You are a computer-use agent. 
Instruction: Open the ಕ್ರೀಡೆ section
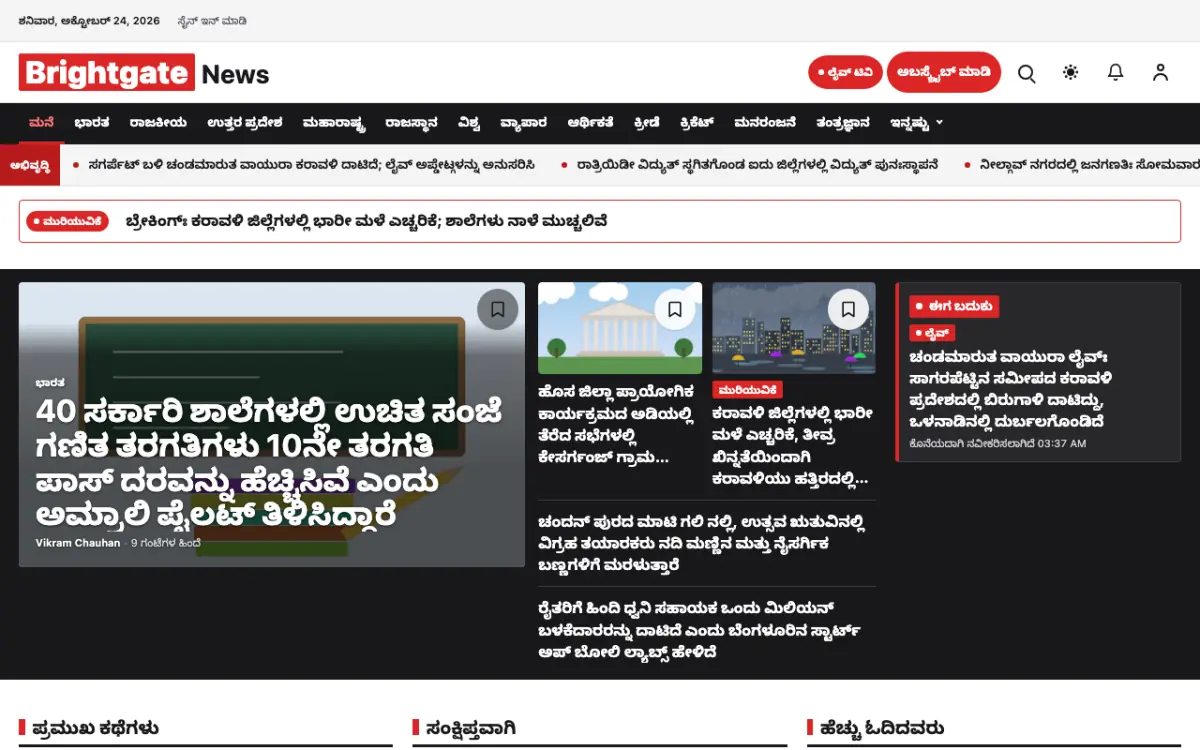pos(647,123)
